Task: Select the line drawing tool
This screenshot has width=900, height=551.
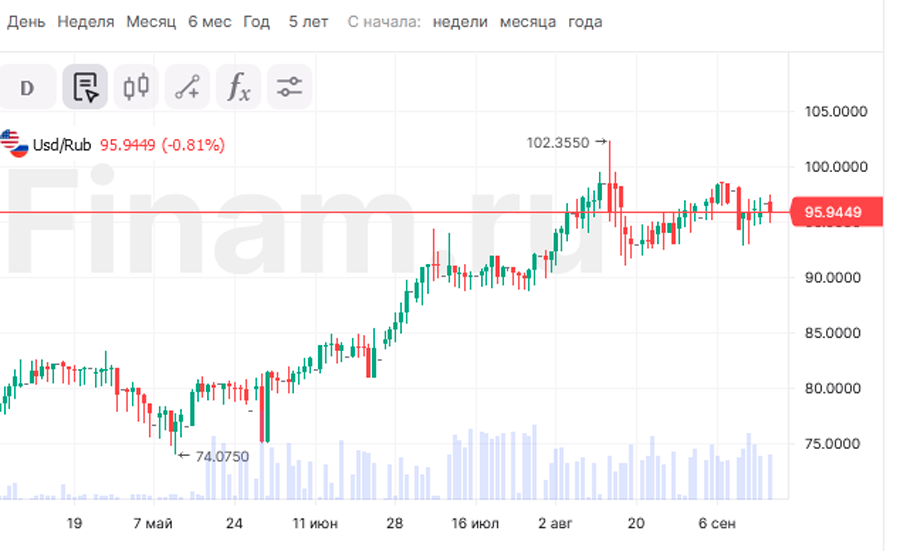Action: tap(187, 87)
